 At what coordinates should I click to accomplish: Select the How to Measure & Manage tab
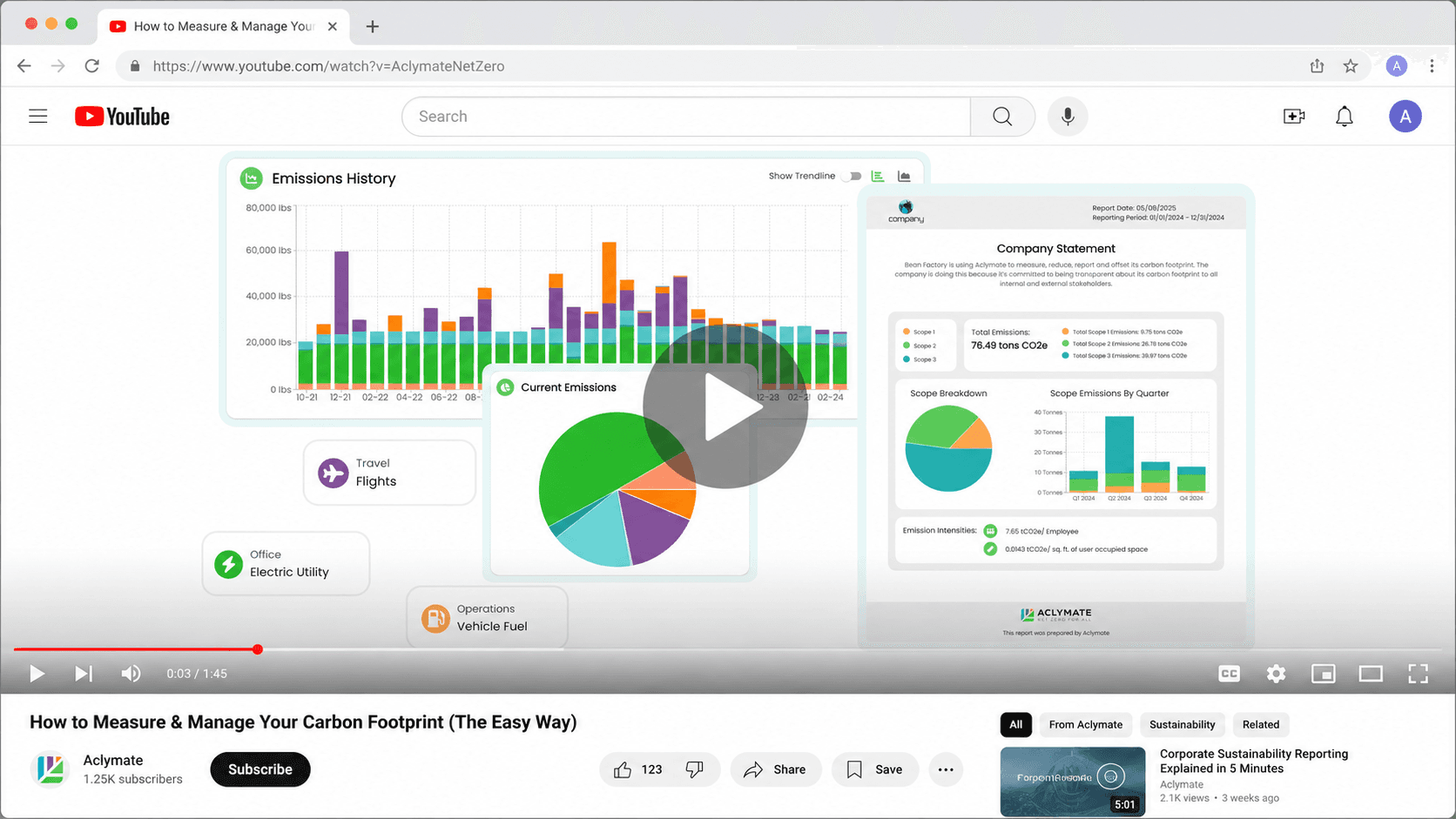pyautogui.click(x=223, y=26)
